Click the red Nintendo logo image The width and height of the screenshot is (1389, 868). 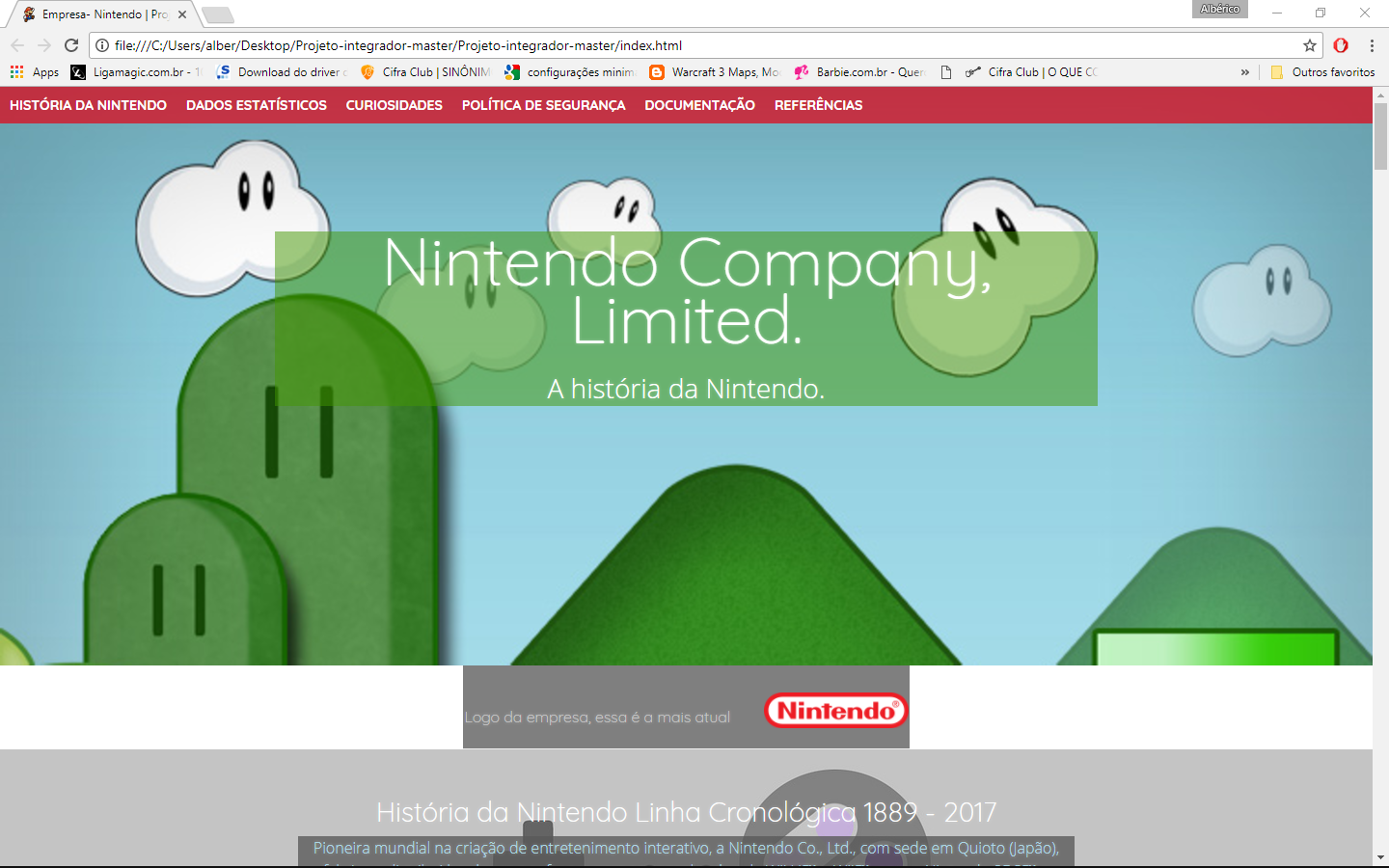[x=836, y=711]
